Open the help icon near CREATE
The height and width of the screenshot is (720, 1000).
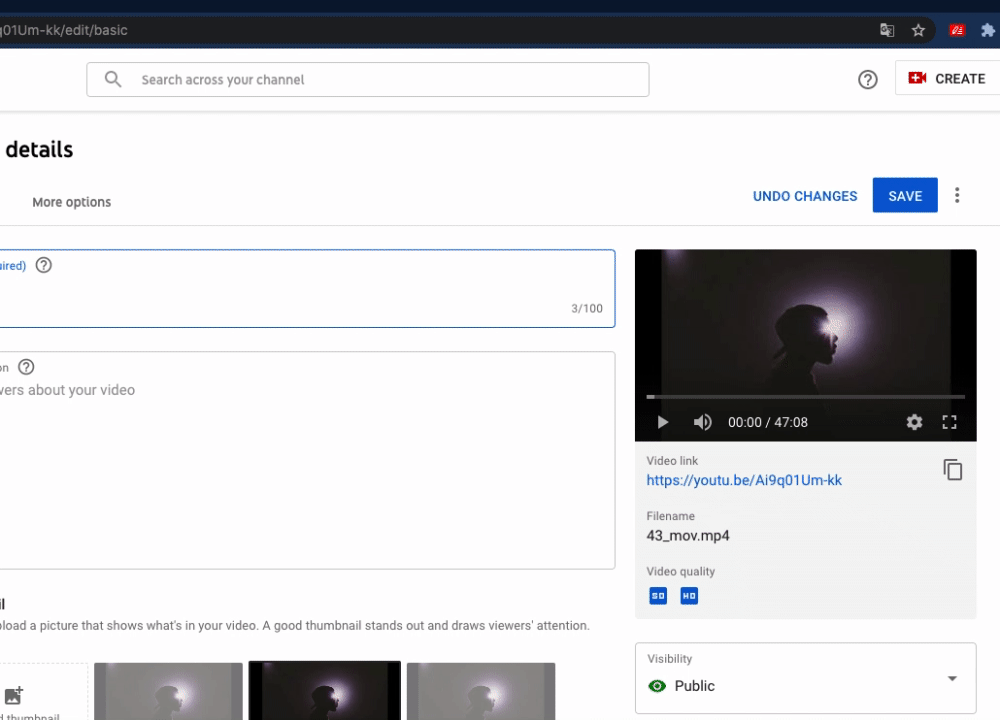[x=868, y=79]
